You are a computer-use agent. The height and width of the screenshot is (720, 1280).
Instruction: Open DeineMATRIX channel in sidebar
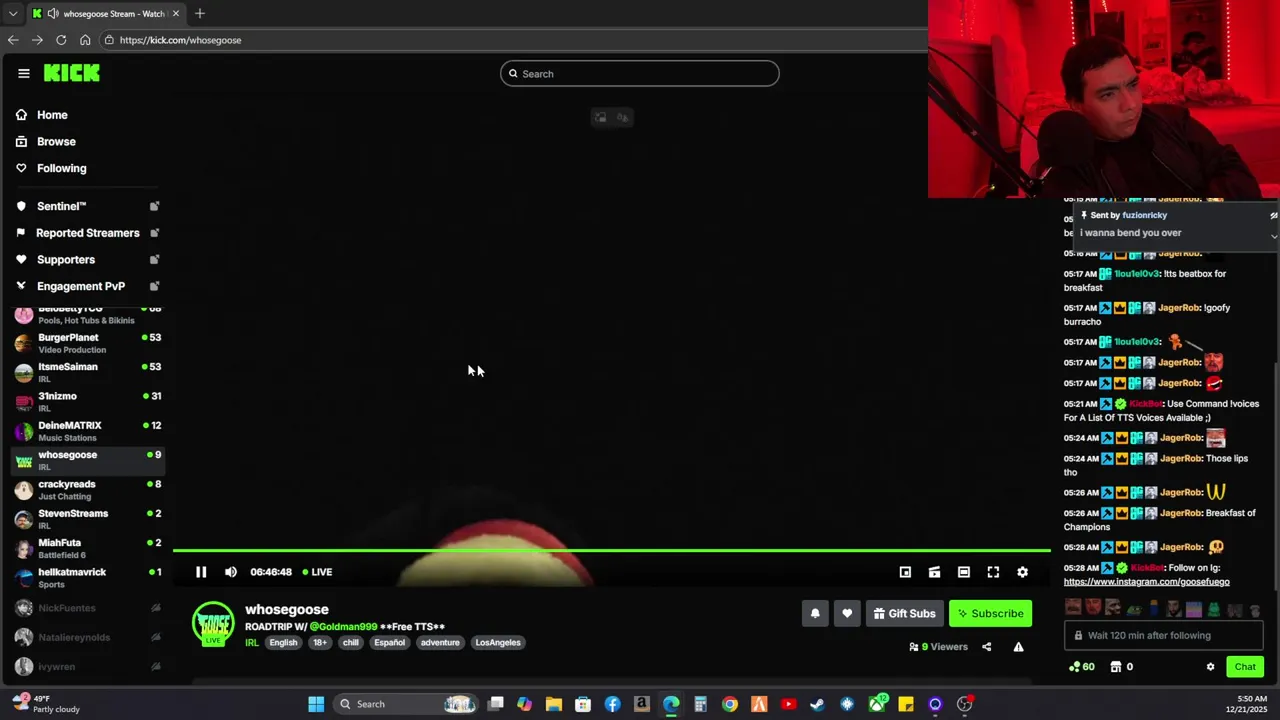(x=88, y=431)
